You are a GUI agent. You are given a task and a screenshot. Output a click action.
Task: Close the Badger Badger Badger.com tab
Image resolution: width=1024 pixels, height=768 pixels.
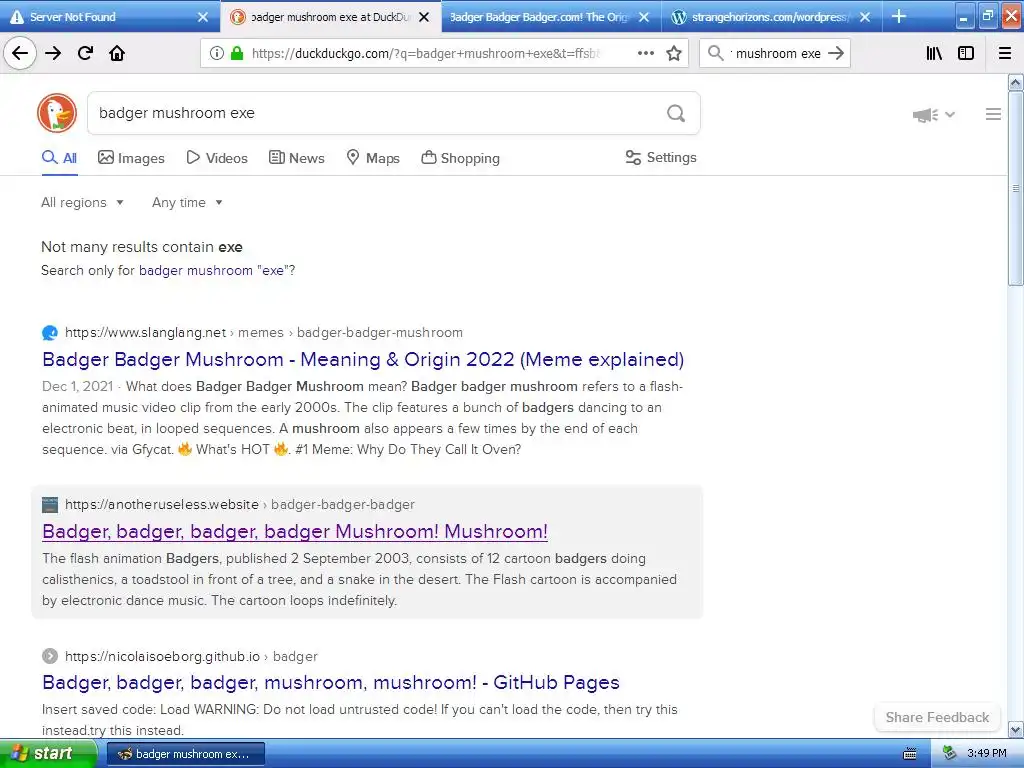(644, 17)
